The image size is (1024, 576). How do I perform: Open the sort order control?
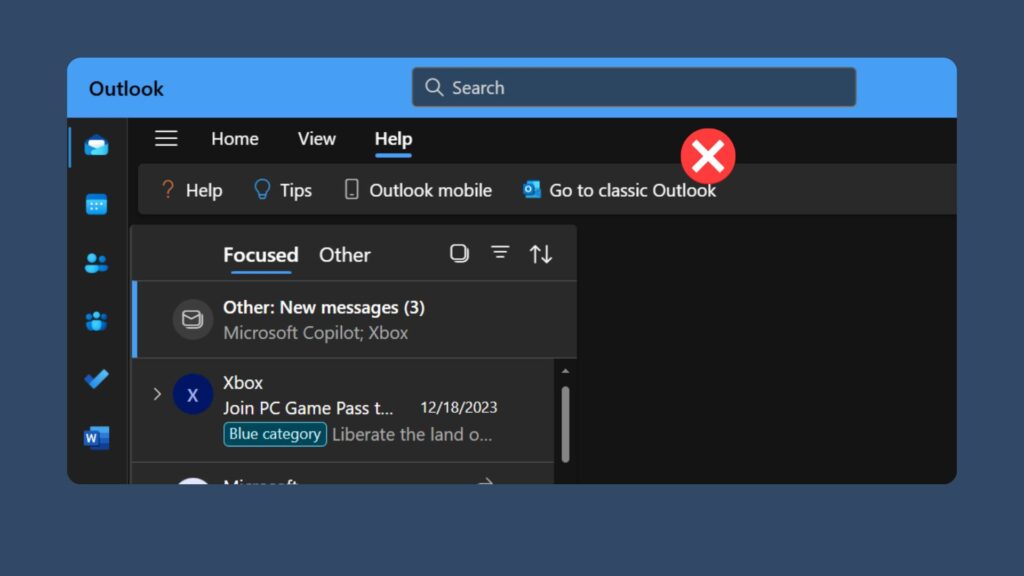coord(541,254)
